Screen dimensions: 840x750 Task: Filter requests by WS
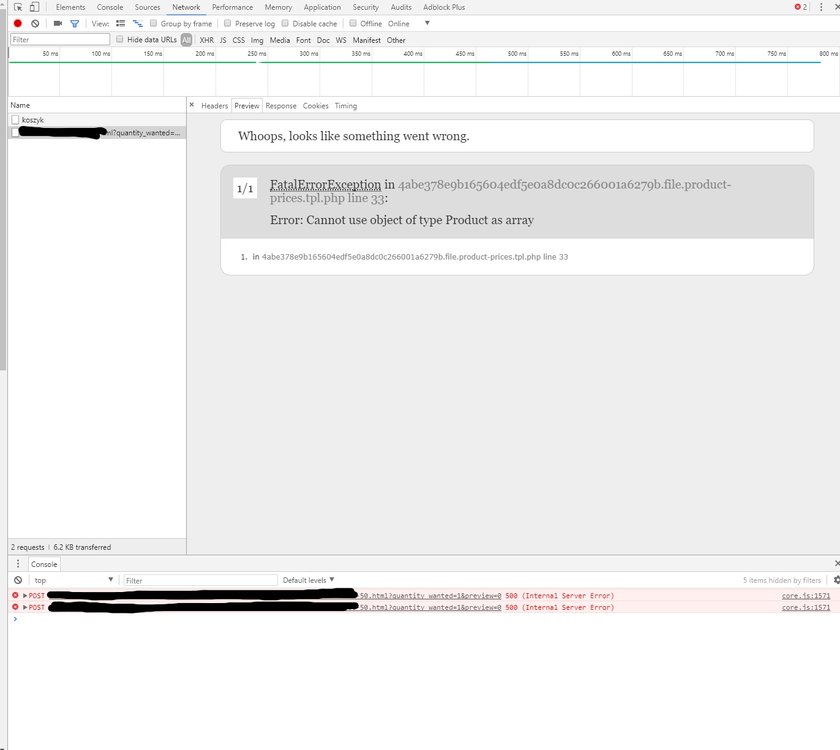click(x=341, y=40)
